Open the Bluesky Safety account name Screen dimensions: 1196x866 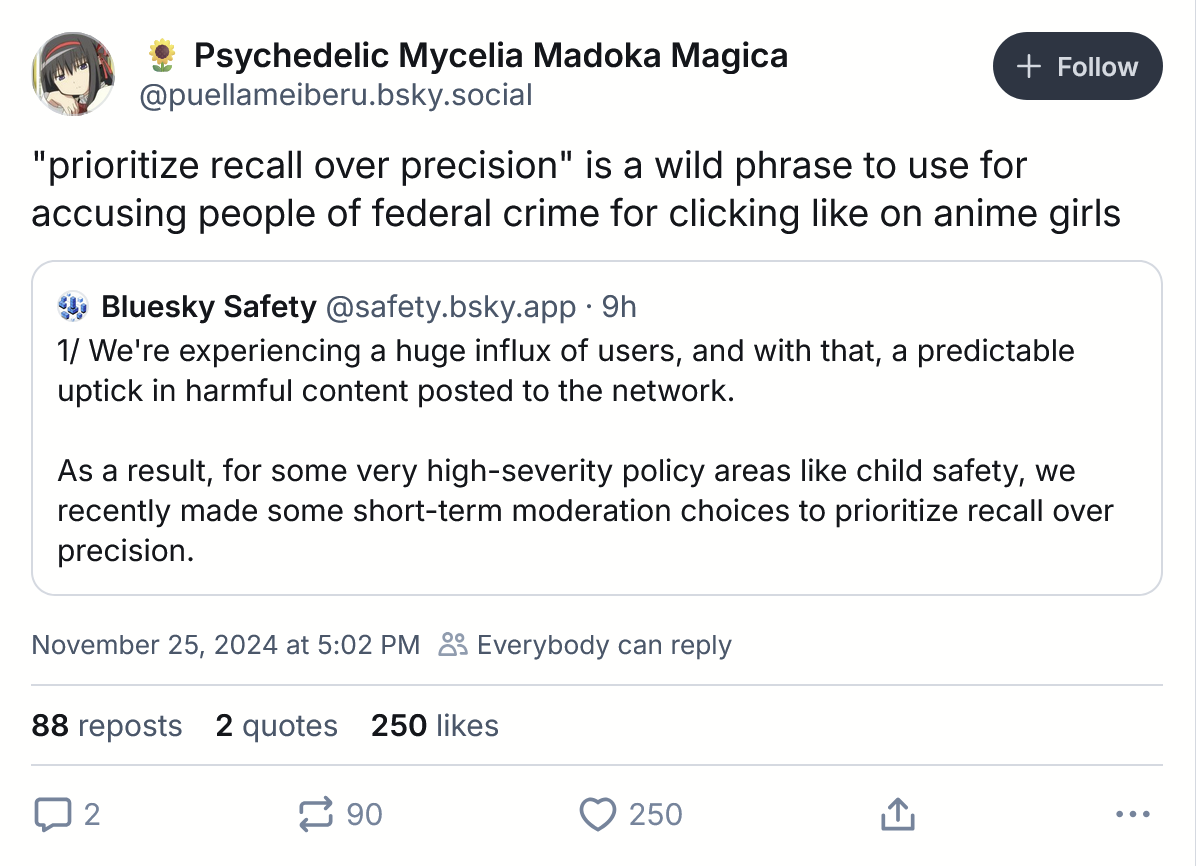(208, 306)
